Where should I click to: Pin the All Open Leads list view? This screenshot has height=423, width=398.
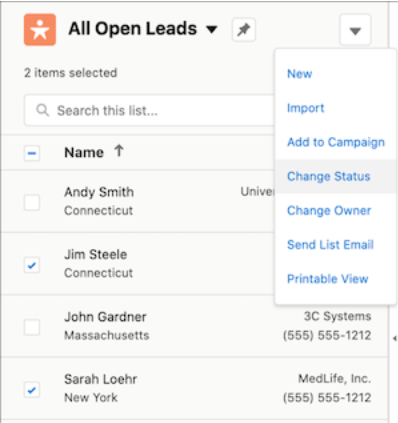pyautogui.click(x=244, y=30)
